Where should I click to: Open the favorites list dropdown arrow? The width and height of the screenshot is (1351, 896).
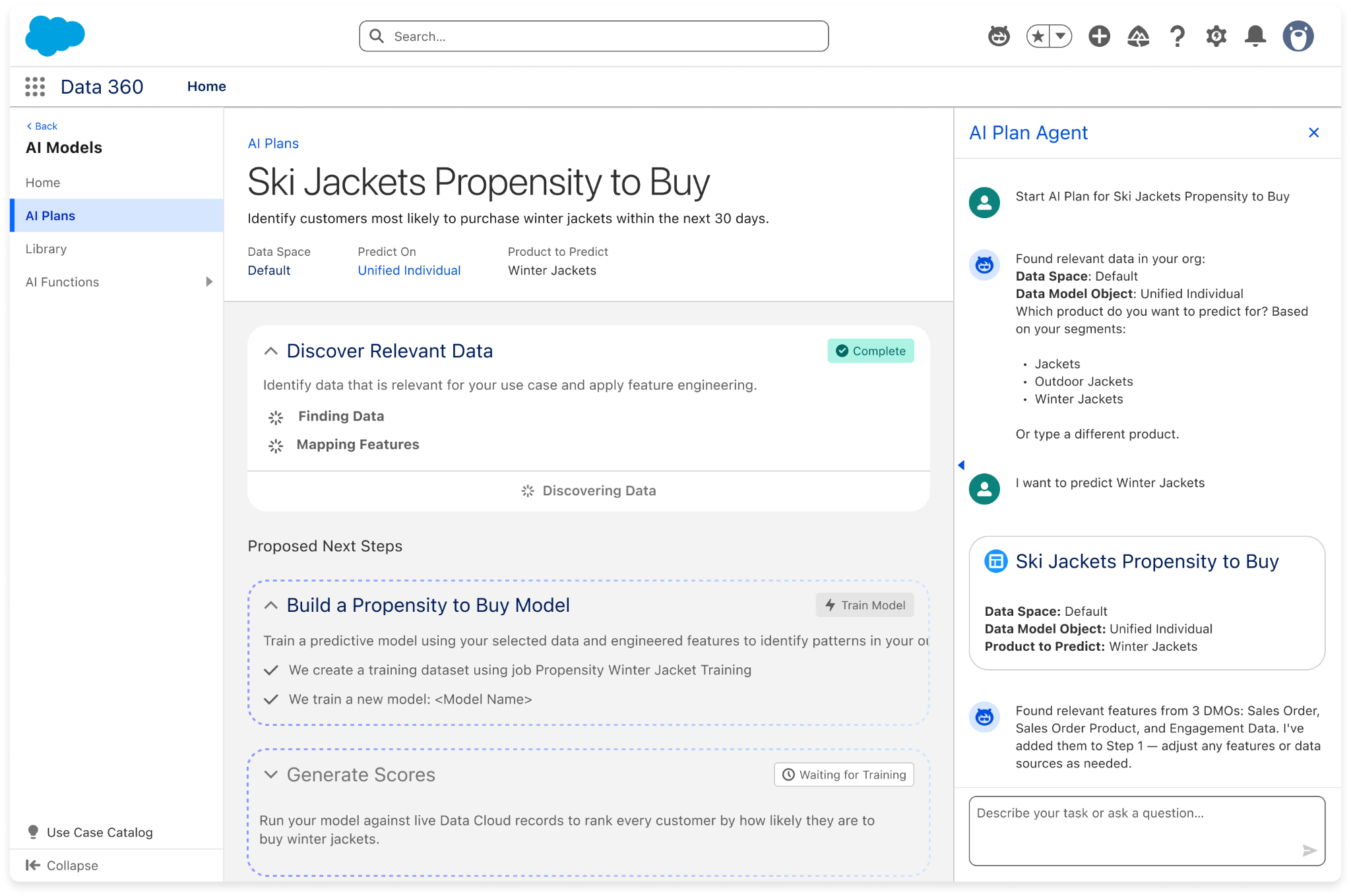click(1061, 36)
